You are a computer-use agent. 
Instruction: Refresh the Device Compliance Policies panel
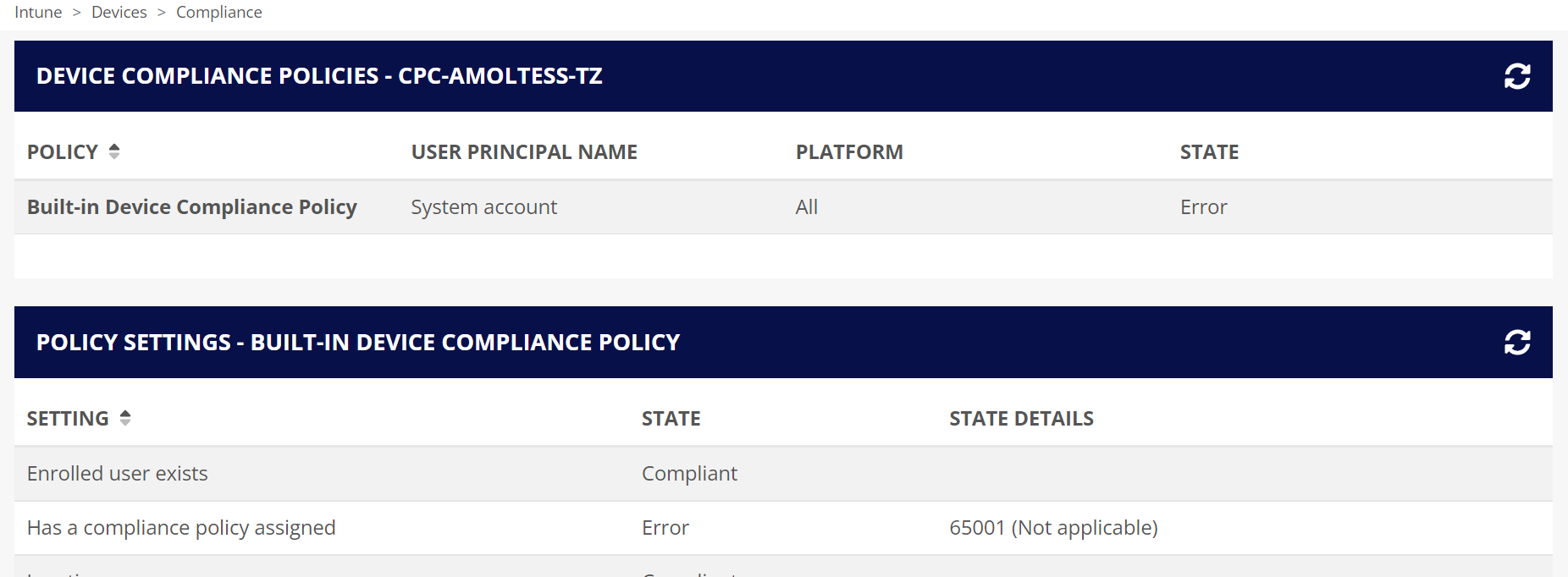pyautogui.click(x=1516, y=76)
